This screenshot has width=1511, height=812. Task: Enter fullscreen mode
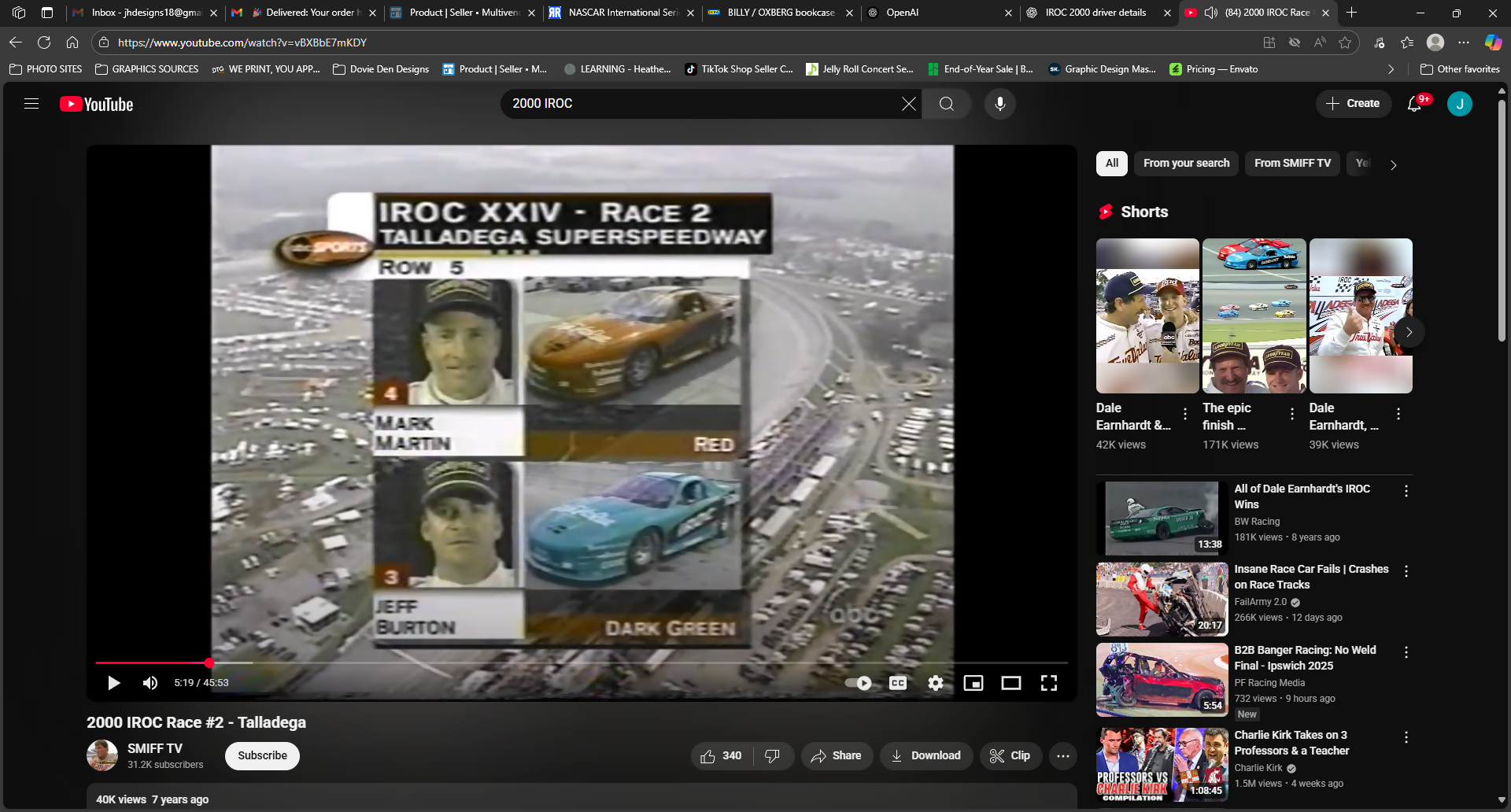click(1048, 683)
